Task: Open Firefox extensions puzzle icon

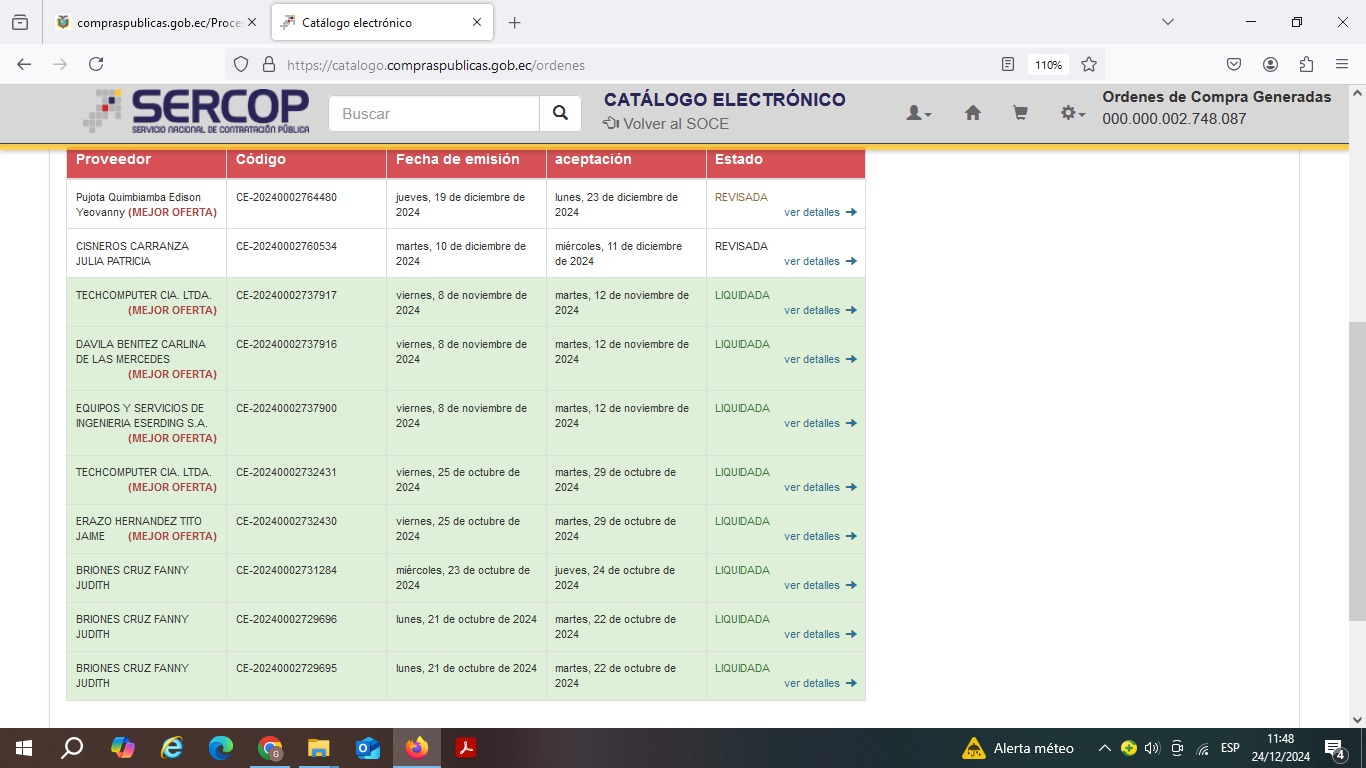Action: pyautogui.click(x=1306, y=64)
